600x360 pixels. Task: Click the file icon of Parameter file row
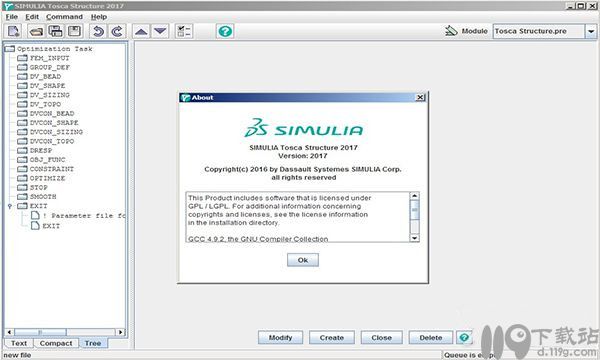35,215
